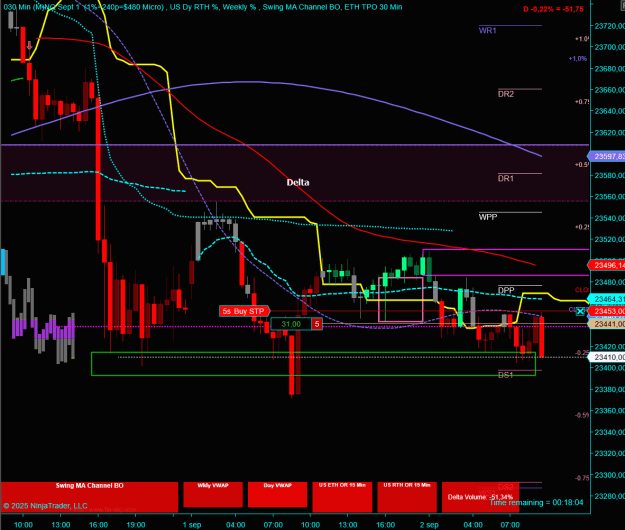Screen dimensions: 625x530
Task: Click the 23360,00 price axis label
Action: coord(609,411)
